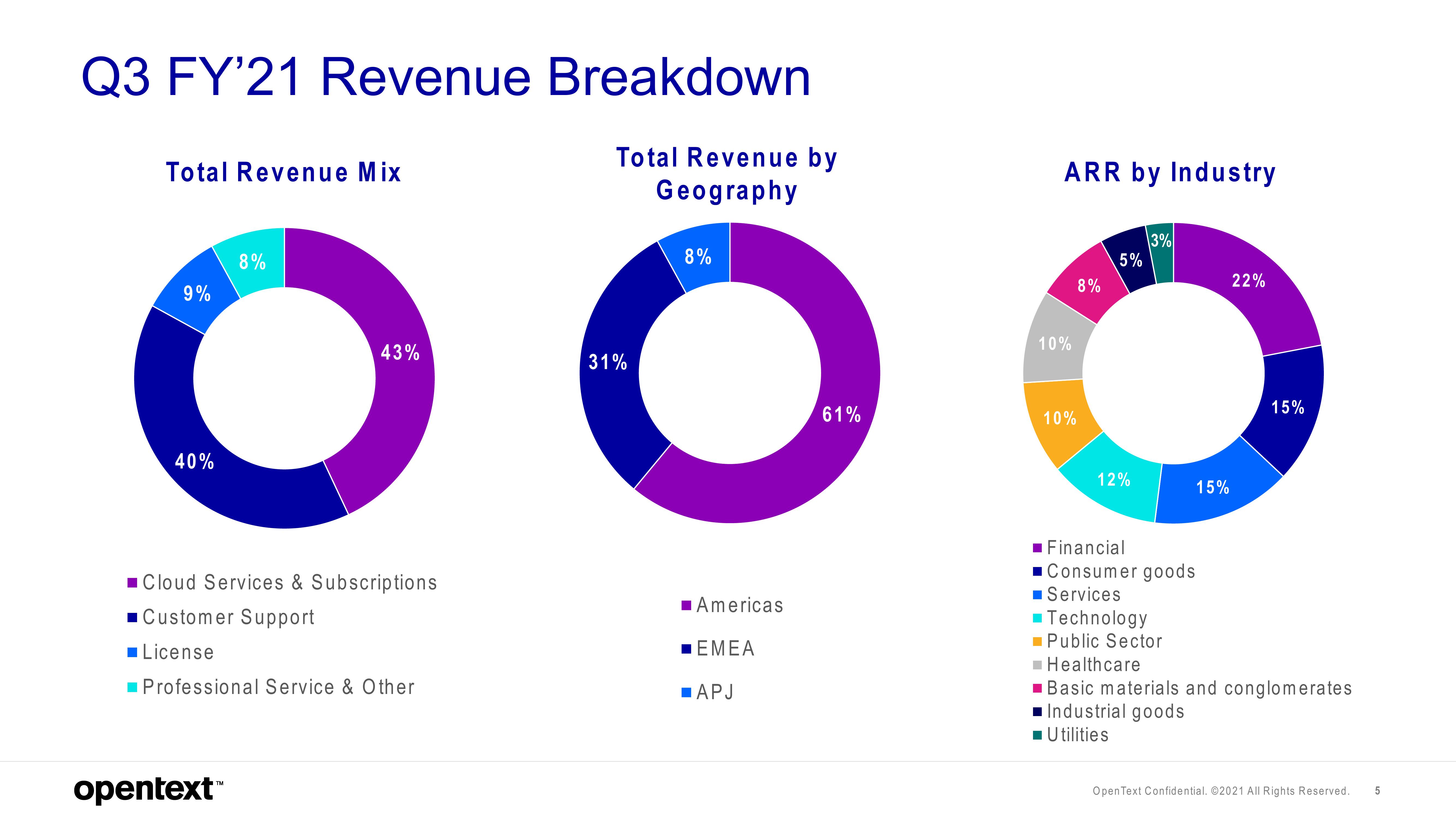Click the License legend label
Viewport: 1456px width, 819px height.
[178, 652]
